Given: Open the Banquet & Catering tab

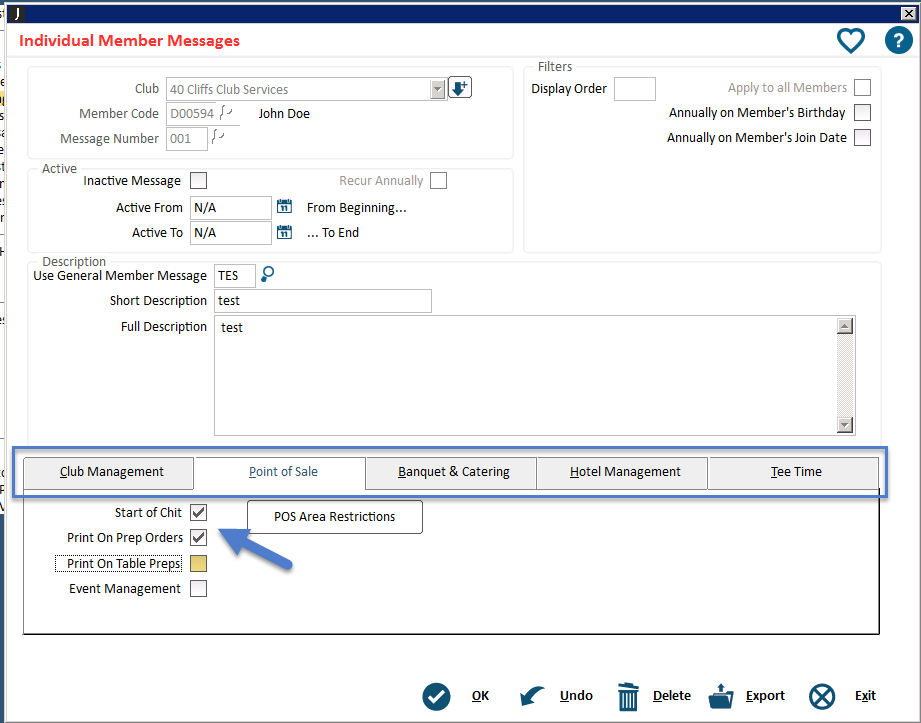Looking at the screenshot, I should [452, 472].
